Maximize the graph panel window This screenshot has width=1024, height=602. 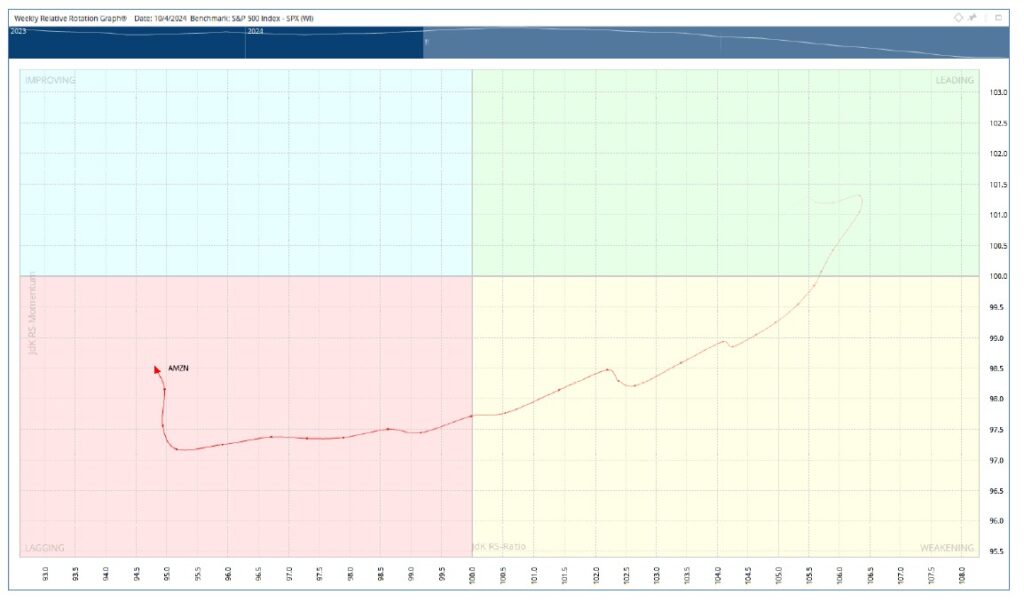(998, 18)
